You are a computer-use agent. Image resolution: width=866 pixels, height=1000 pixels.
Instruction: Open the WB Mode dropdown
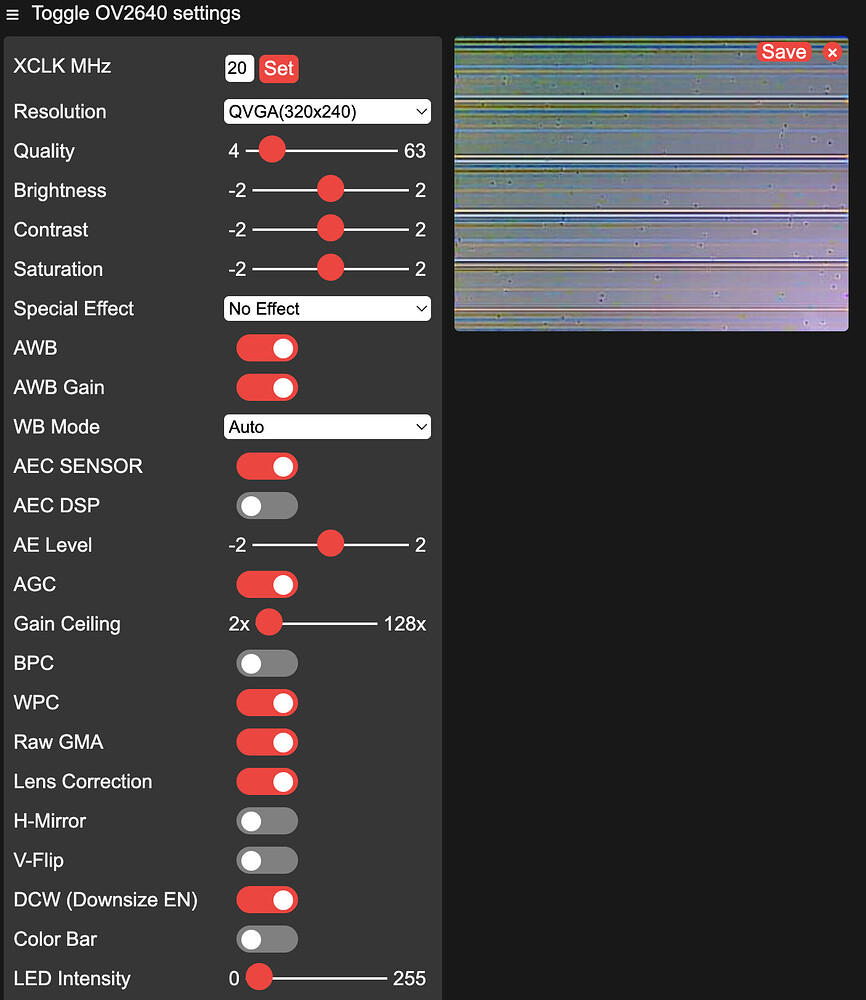(327, 426)
